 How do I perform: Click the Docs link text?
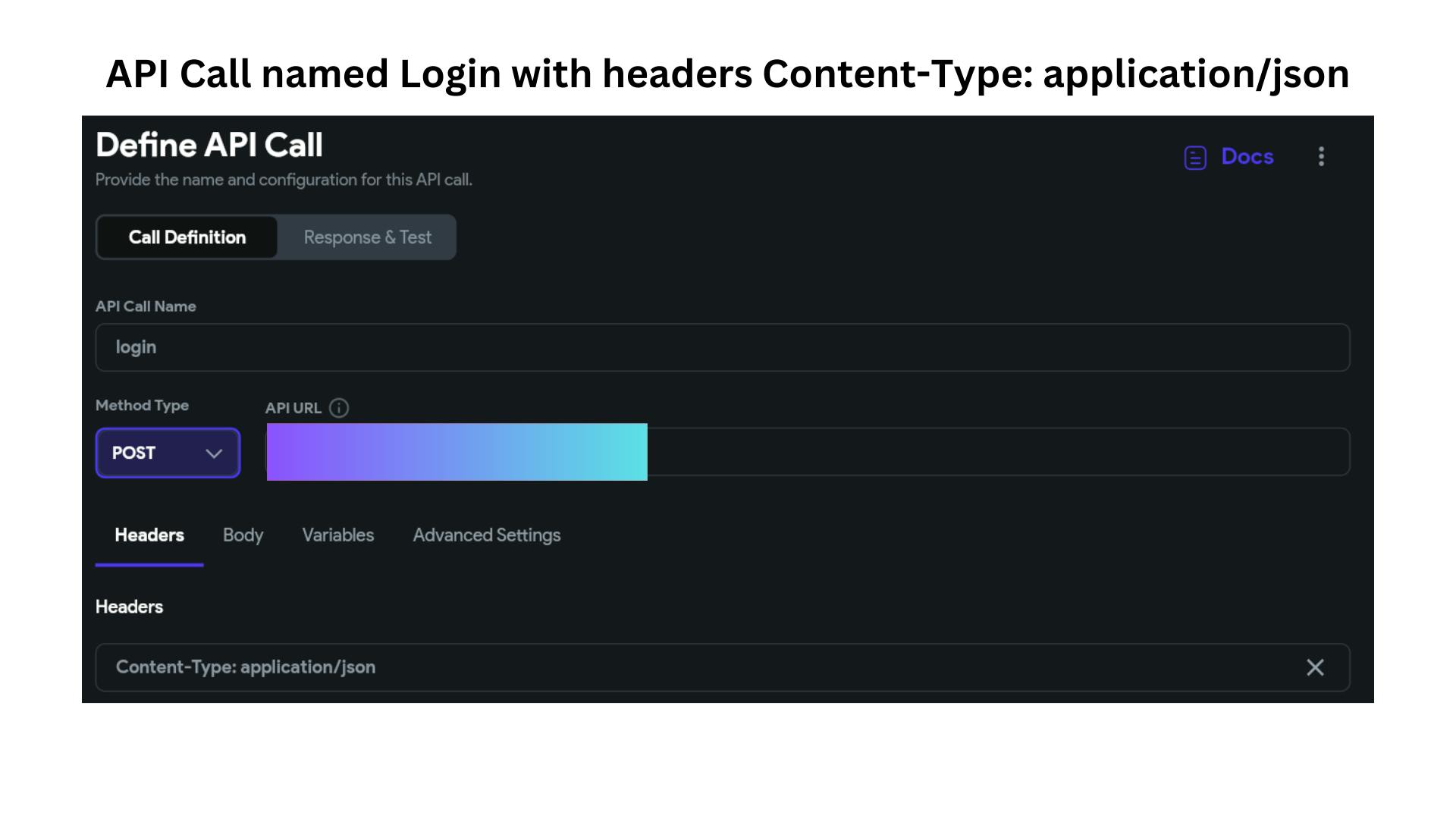coord(1247,157)
